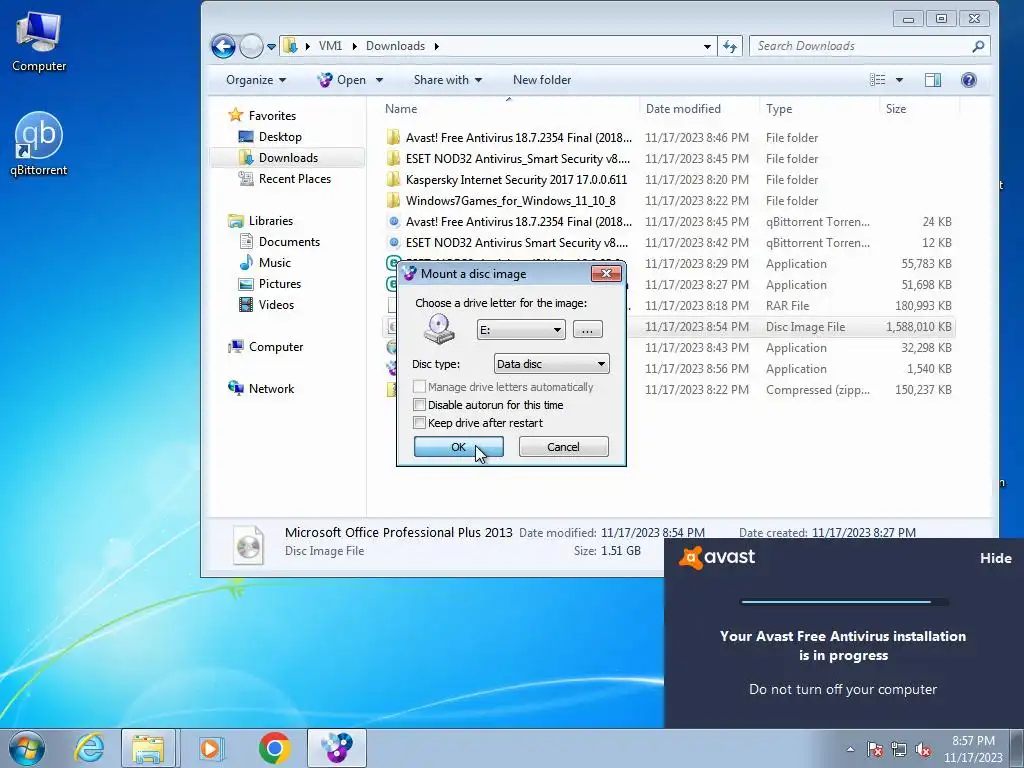
Task: Click the VM1 breadcrumb in address bar
Action: [330, 46]
